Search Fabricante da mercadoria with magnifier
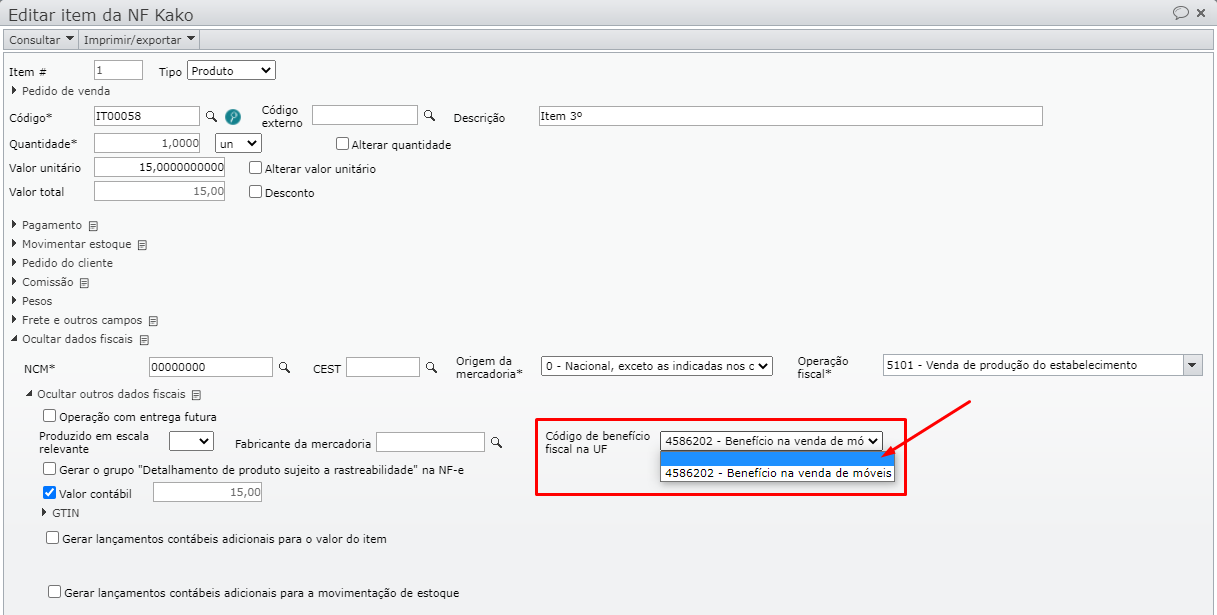1217x615 pixels. (496, 441)
